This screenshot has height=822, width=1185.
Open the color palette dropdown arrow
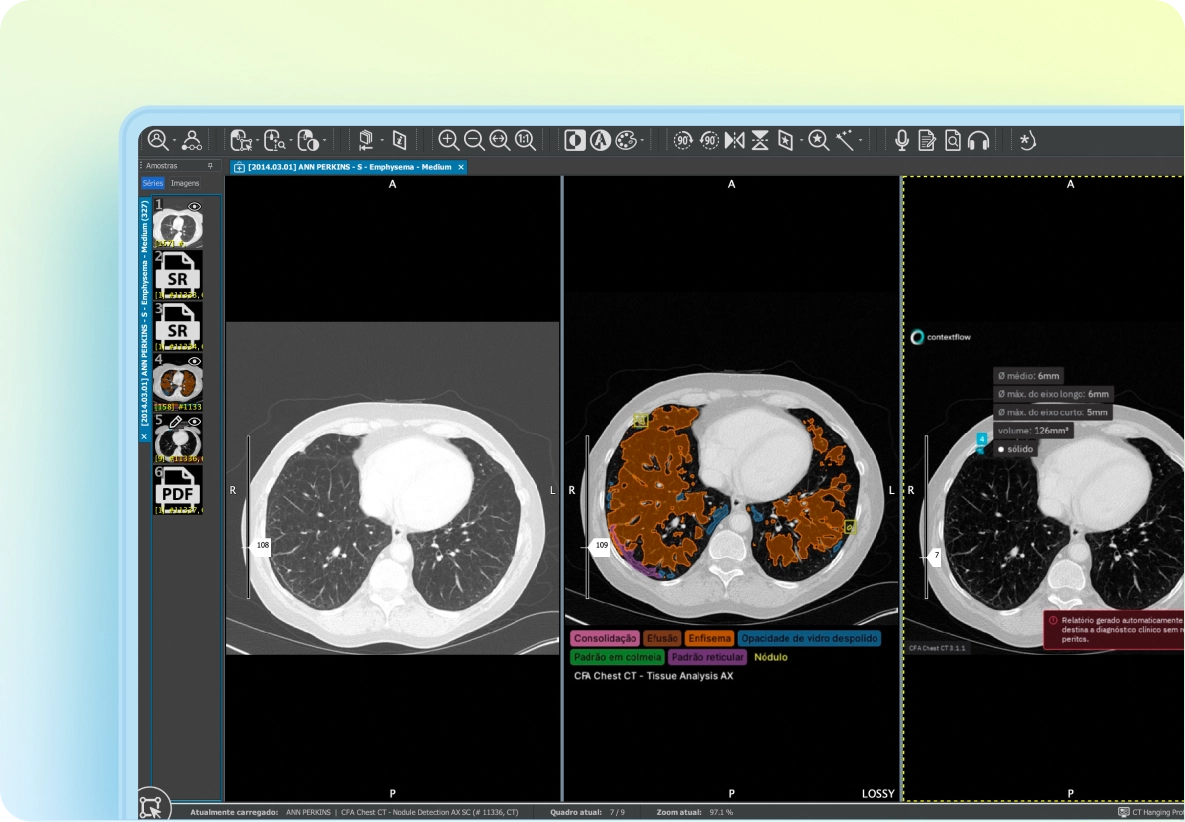tap(642, 141)
